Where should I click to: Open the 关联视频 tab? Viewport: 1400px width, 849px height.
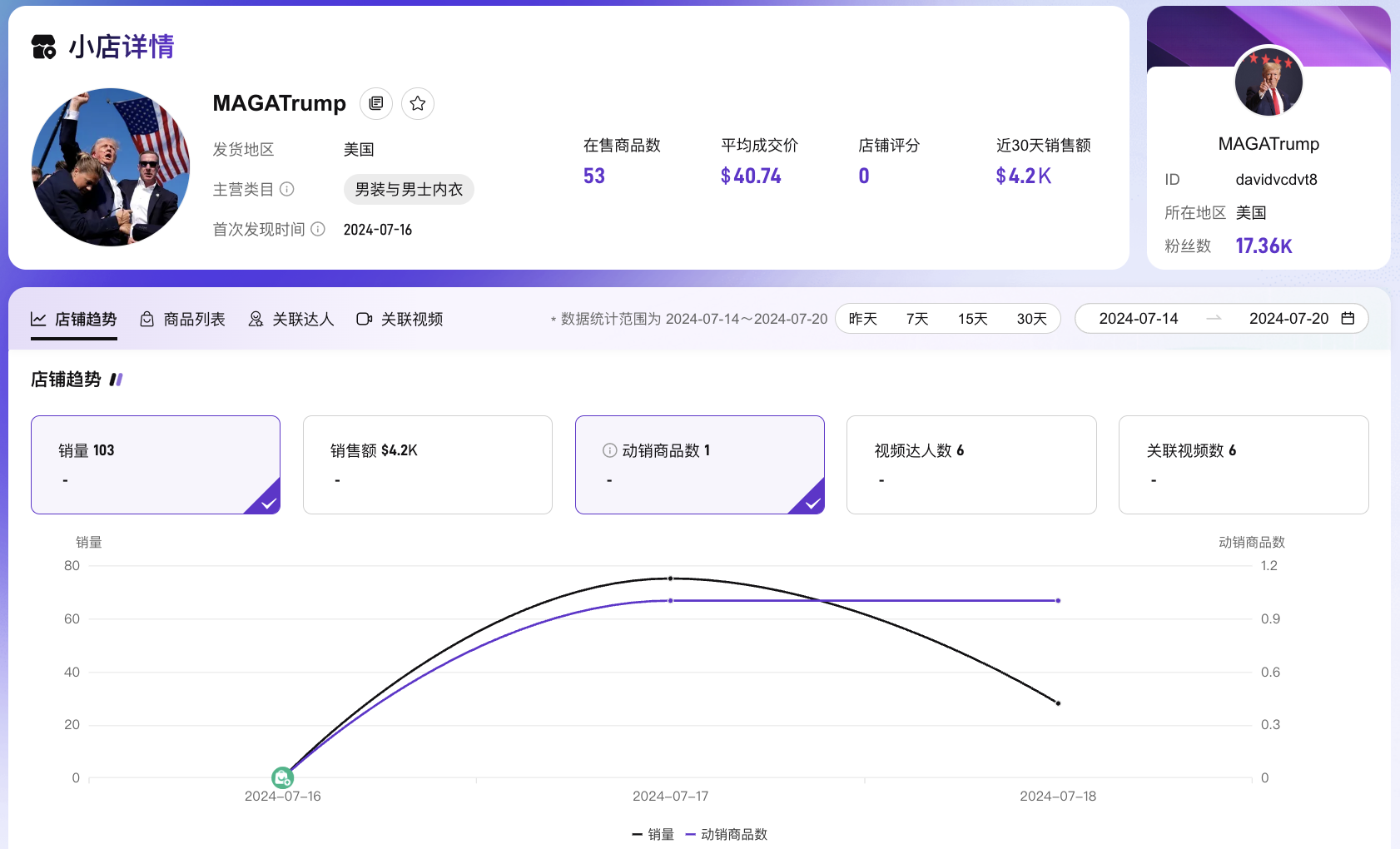pos(400,319)
